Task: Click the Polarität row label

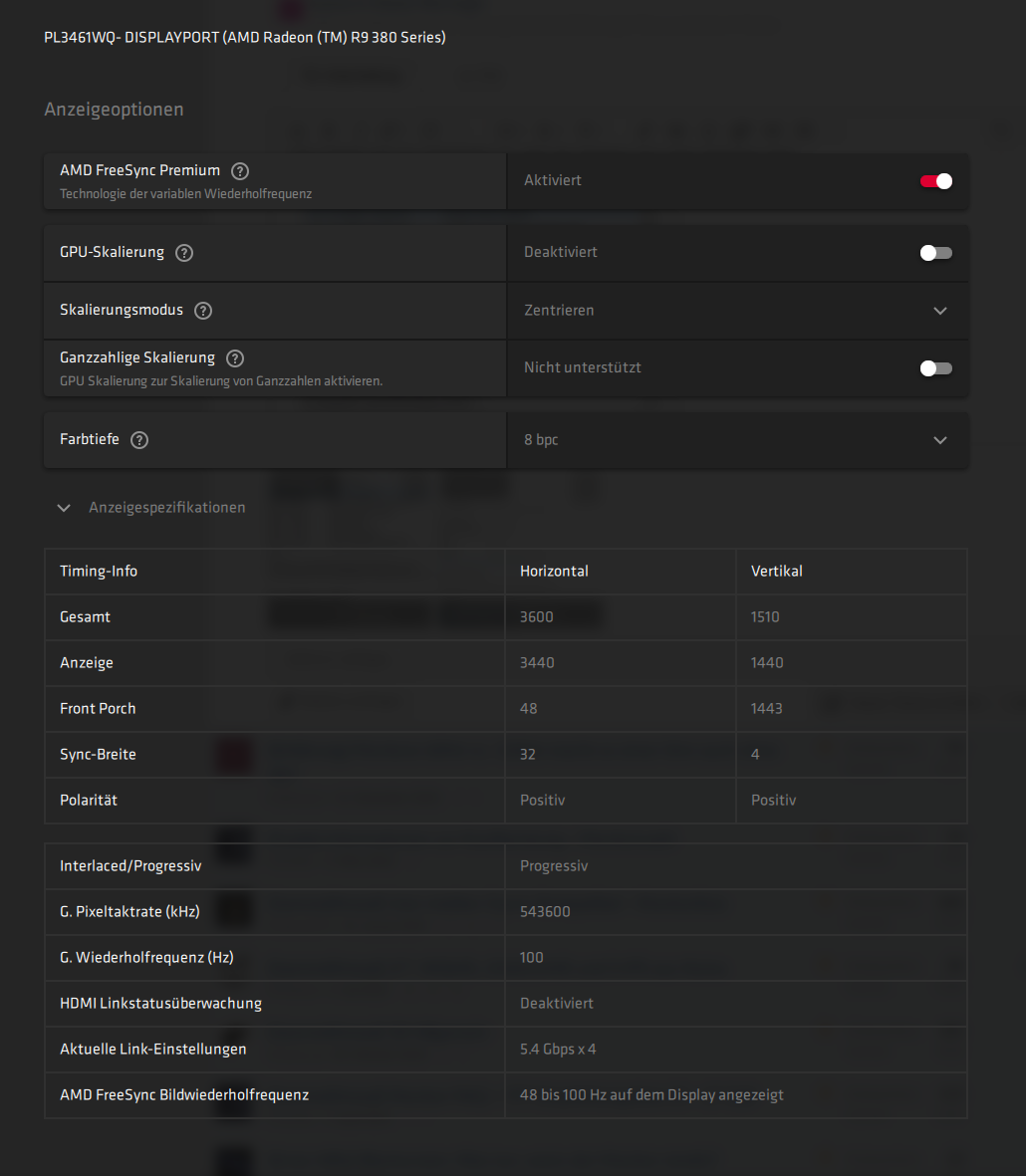Action: click(89, 801)
